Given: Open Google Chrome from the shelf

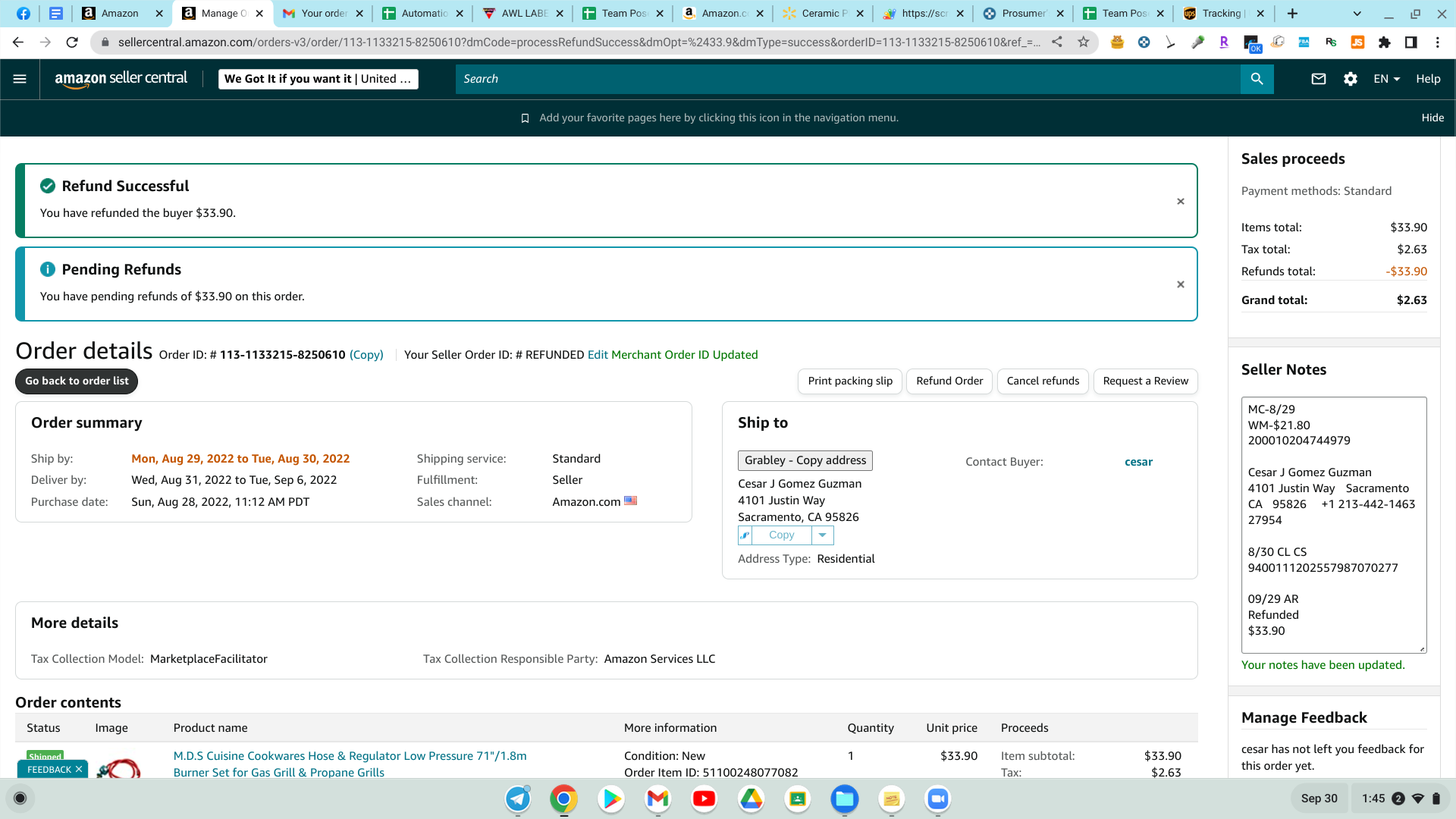Looking at the screenshot, I should pos(563,799).
